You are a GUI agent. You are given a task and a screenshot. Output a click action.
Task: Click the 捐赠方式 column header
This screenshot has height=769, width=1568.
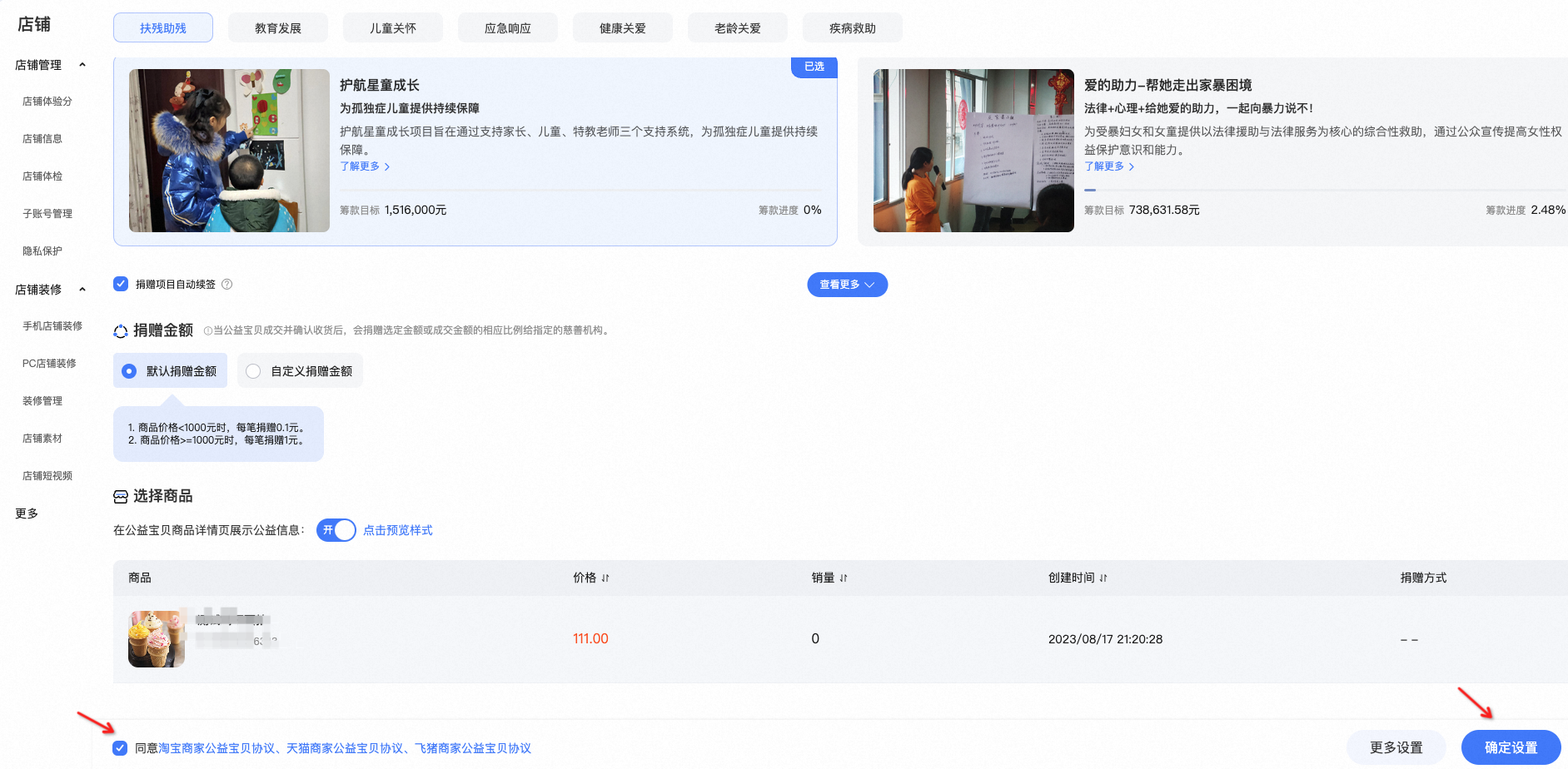coord(1423,578)
